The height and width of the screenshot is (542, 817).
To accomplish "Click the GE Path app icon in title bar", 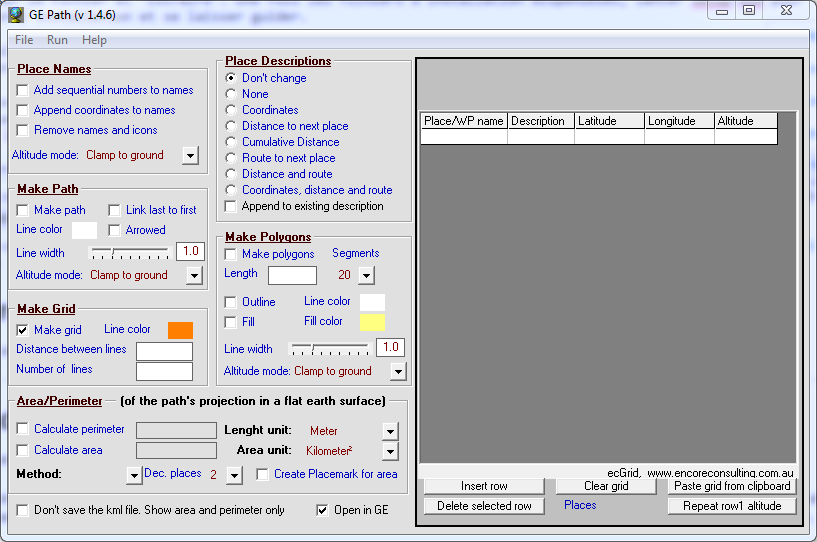I will (x=16, y=15).
